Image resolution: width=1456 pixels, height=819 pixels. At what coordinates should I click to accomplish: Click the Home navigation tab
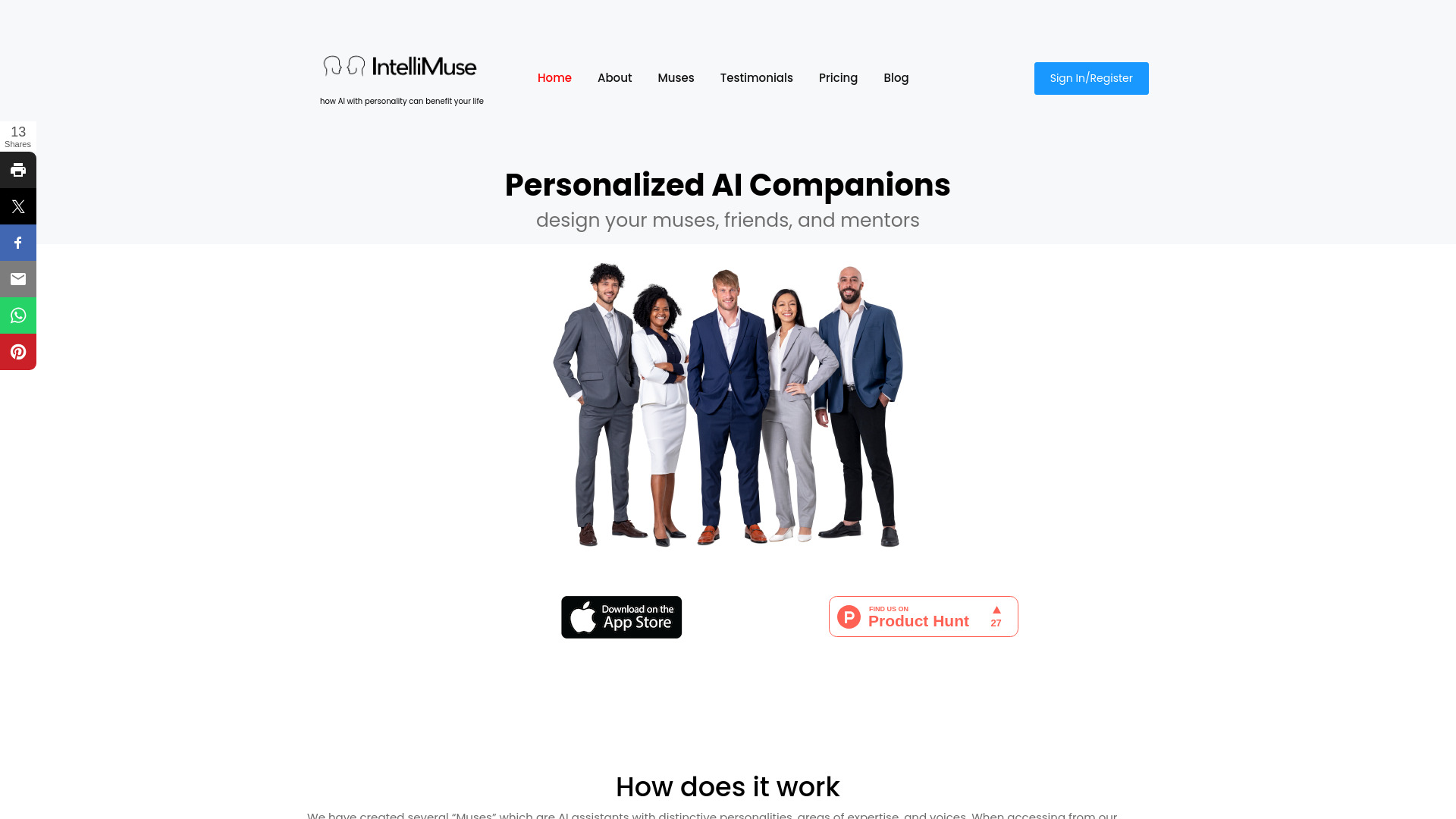point(555,78)
